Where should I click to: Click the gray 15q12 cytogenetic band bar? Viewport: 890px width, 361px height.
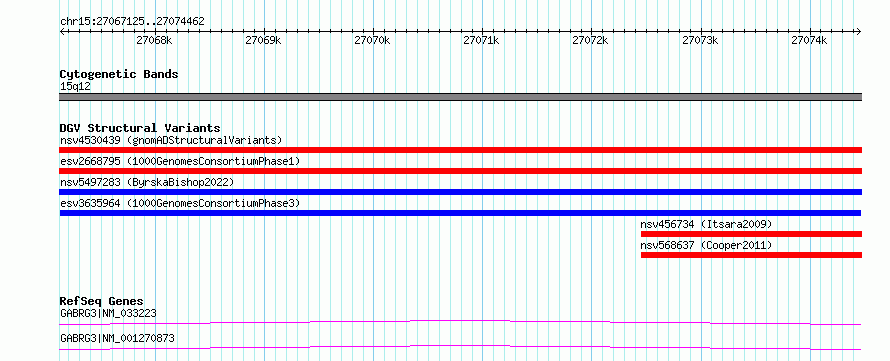click(460, 97)
